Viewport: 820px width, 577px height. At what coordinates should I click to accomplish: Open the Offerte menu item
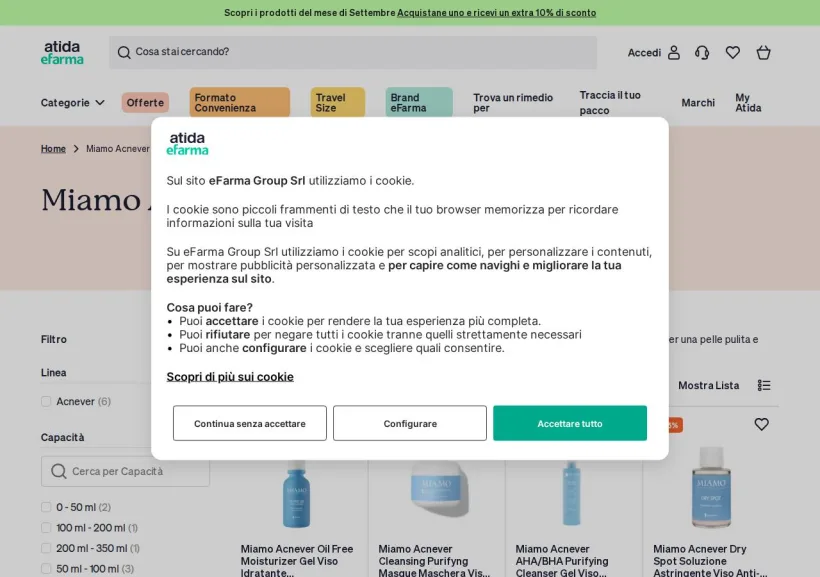coord(145,103)
